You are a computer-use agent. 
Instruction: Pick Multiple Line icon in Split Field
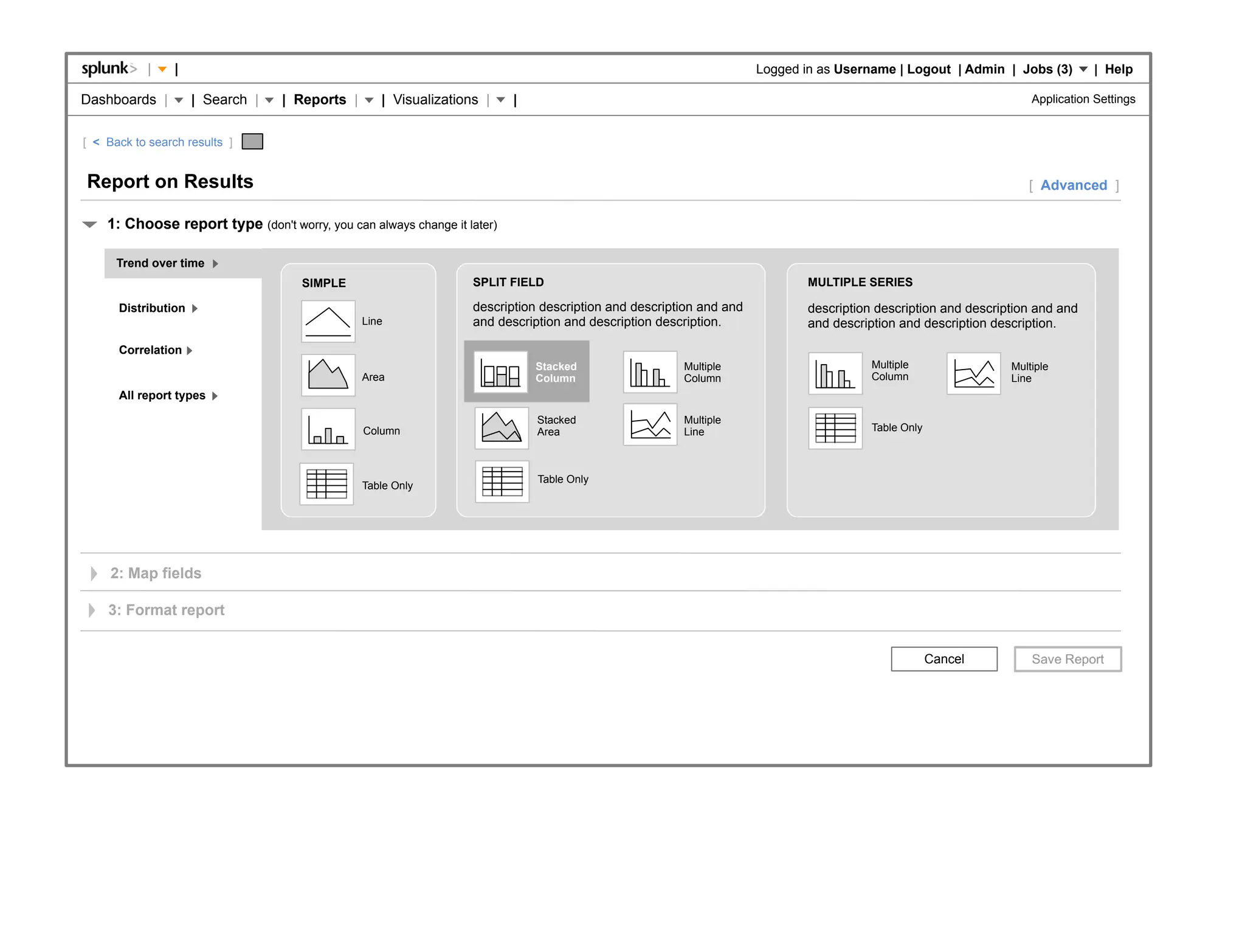click(x=650, y=425)
